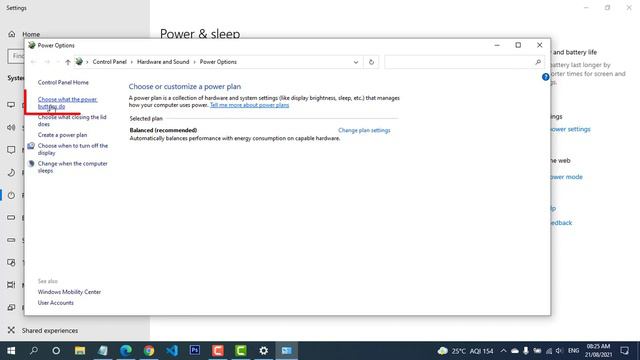Open recent locations dropdown beside Forward arrow
The width and height of the screenshot is (640, 360).
point(58,62)
